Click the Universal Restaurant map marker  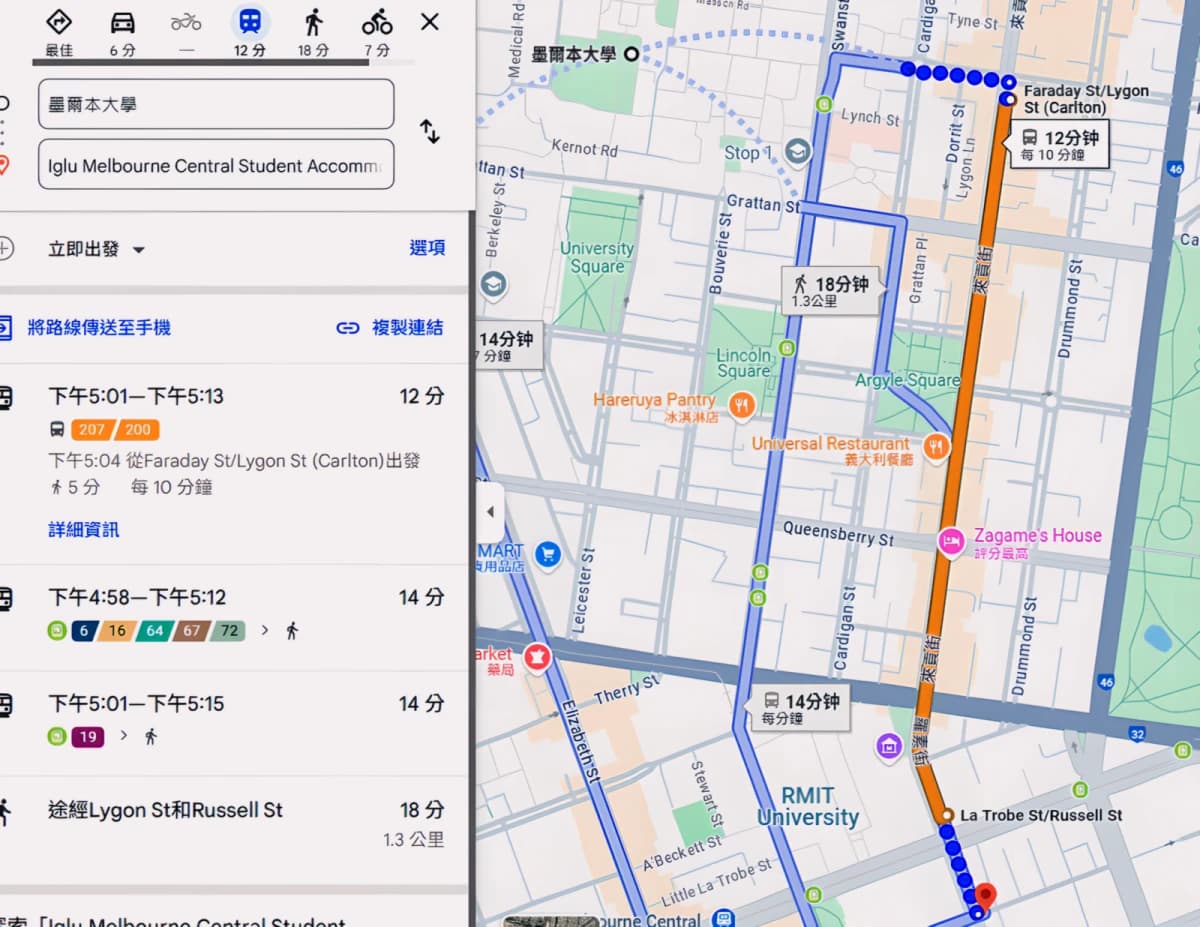pos(936,447)
